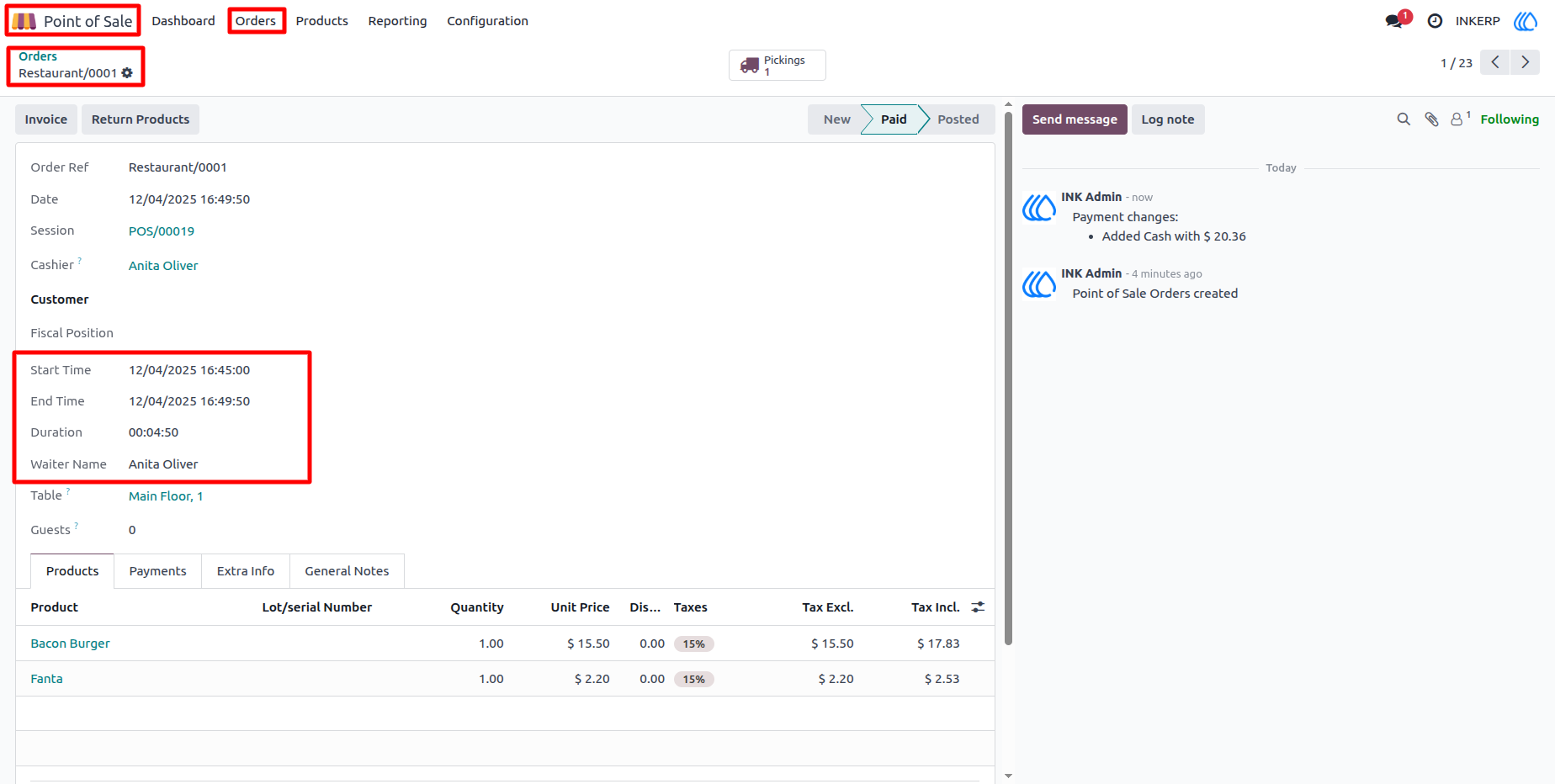The width and height of the screenshot is (1555, 784).
Task: Click the Return Products button
Action: pos(141,119)
